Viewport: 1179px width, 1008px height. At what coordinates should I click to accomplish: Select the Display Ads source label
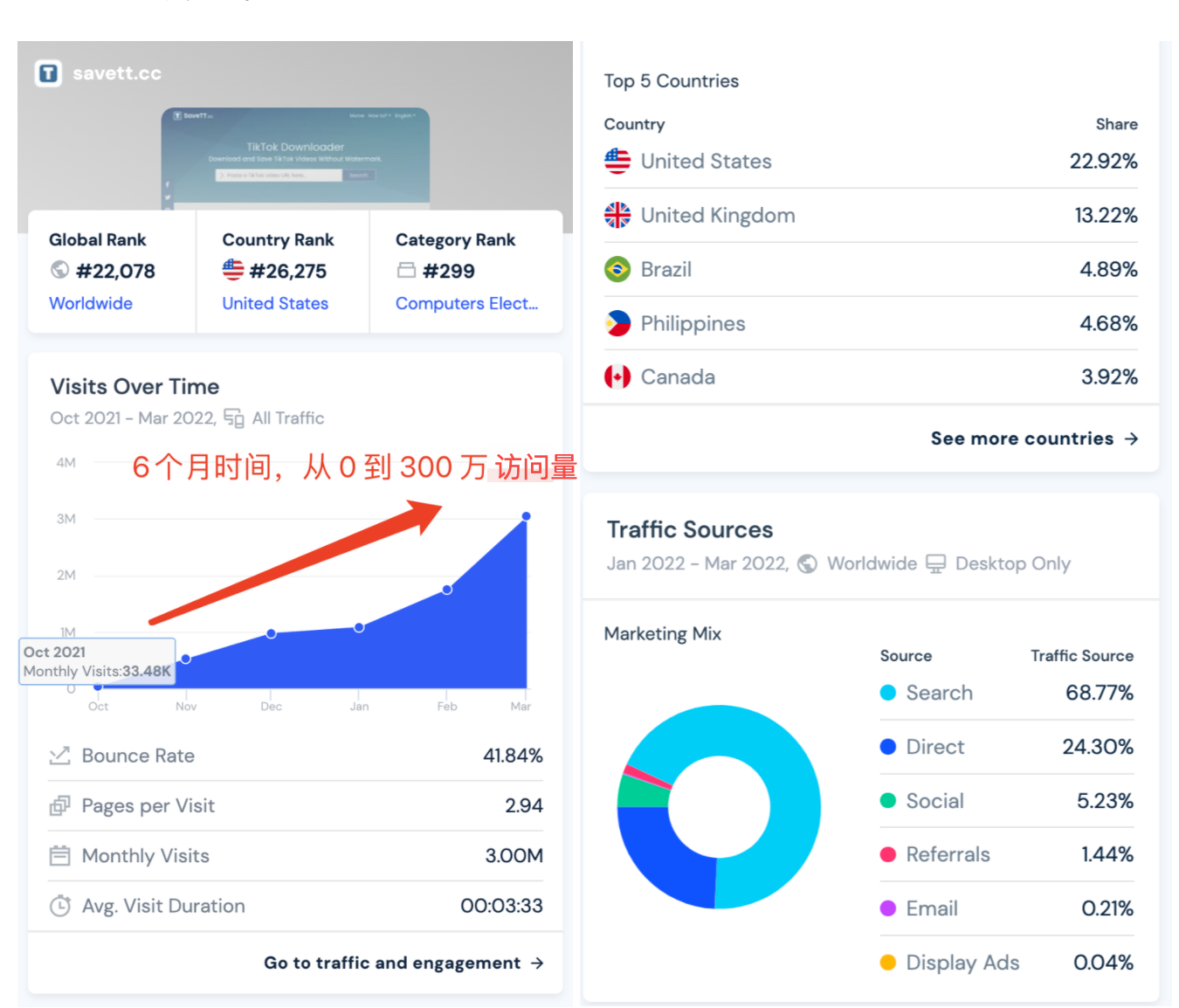click(x=962, y=963)
